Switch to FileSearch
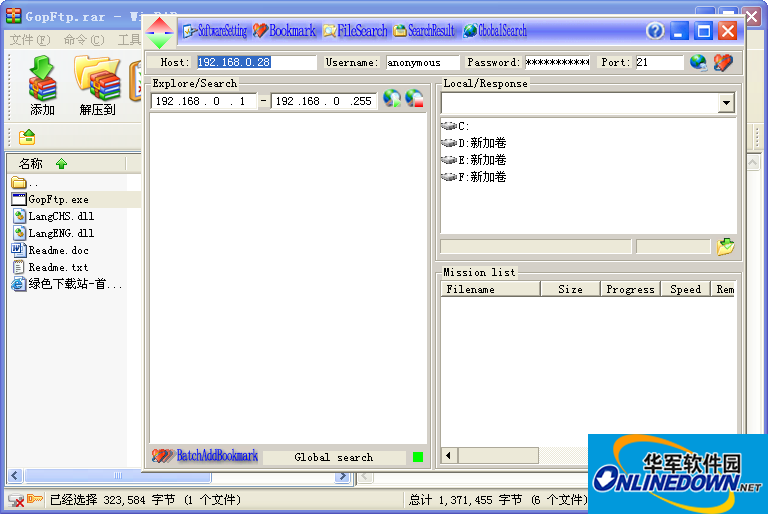This screenshot has width=768, height=514. click(x=354, y=31)
